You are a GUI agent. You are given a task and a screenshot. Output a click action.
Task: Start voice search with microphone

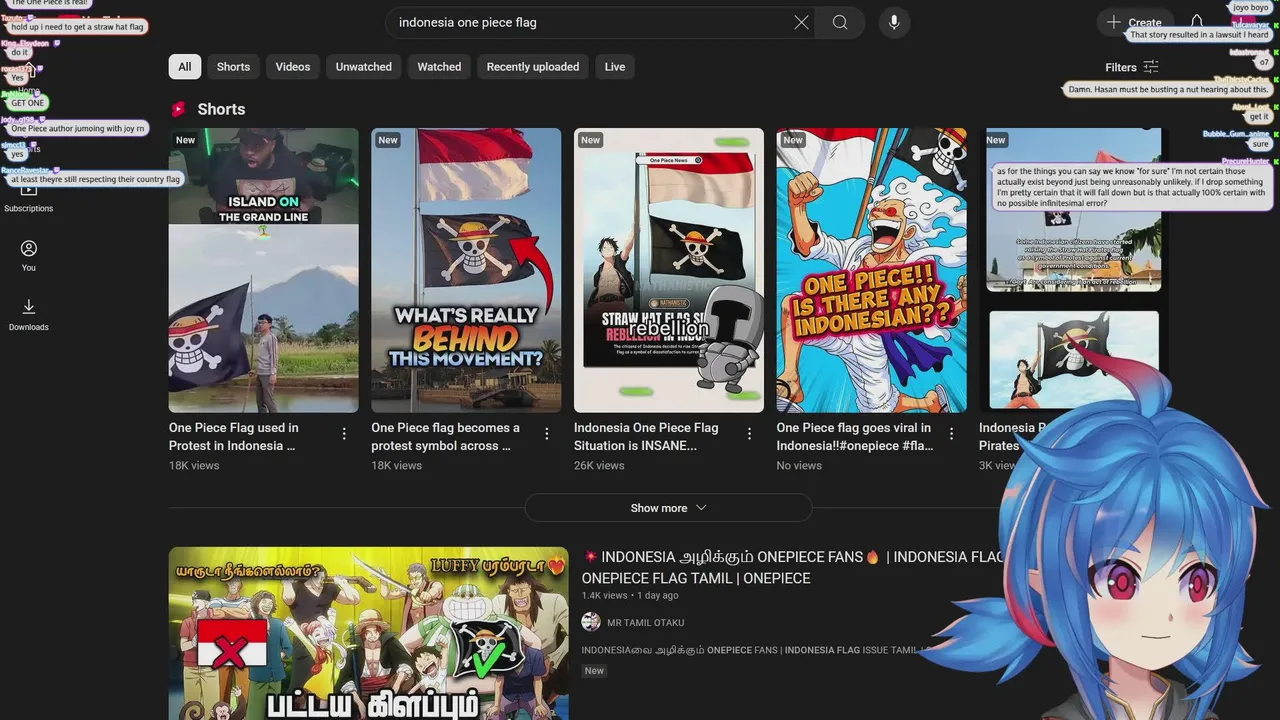(894, 22)
